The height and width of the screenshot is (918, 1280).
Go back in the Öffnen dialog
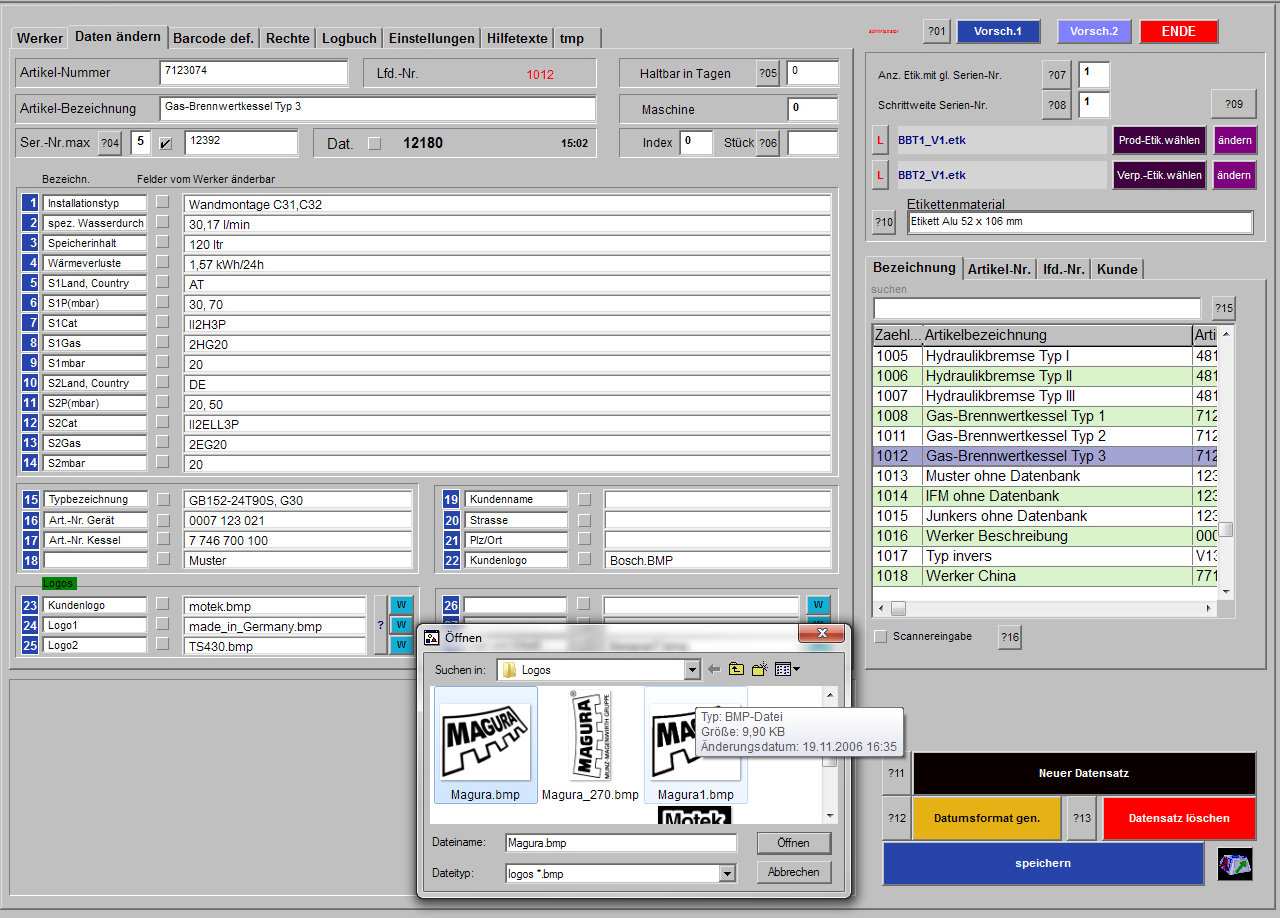pyautogui.click(x=714, y=669)
